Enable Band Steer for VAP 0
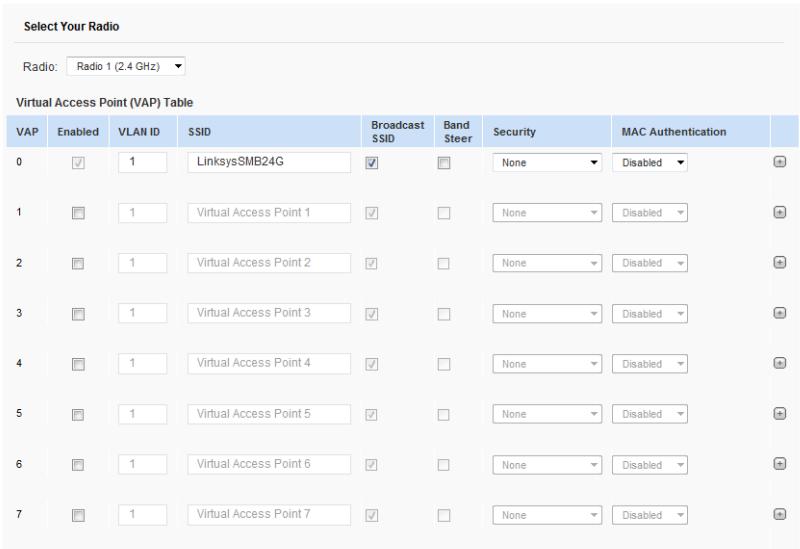This screenshot has width=800, height=549. point(443,162)
